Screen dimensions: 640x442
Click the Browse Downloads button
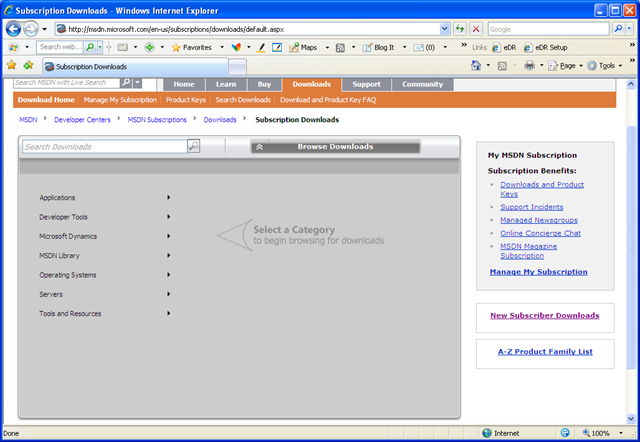click(335, 147)
